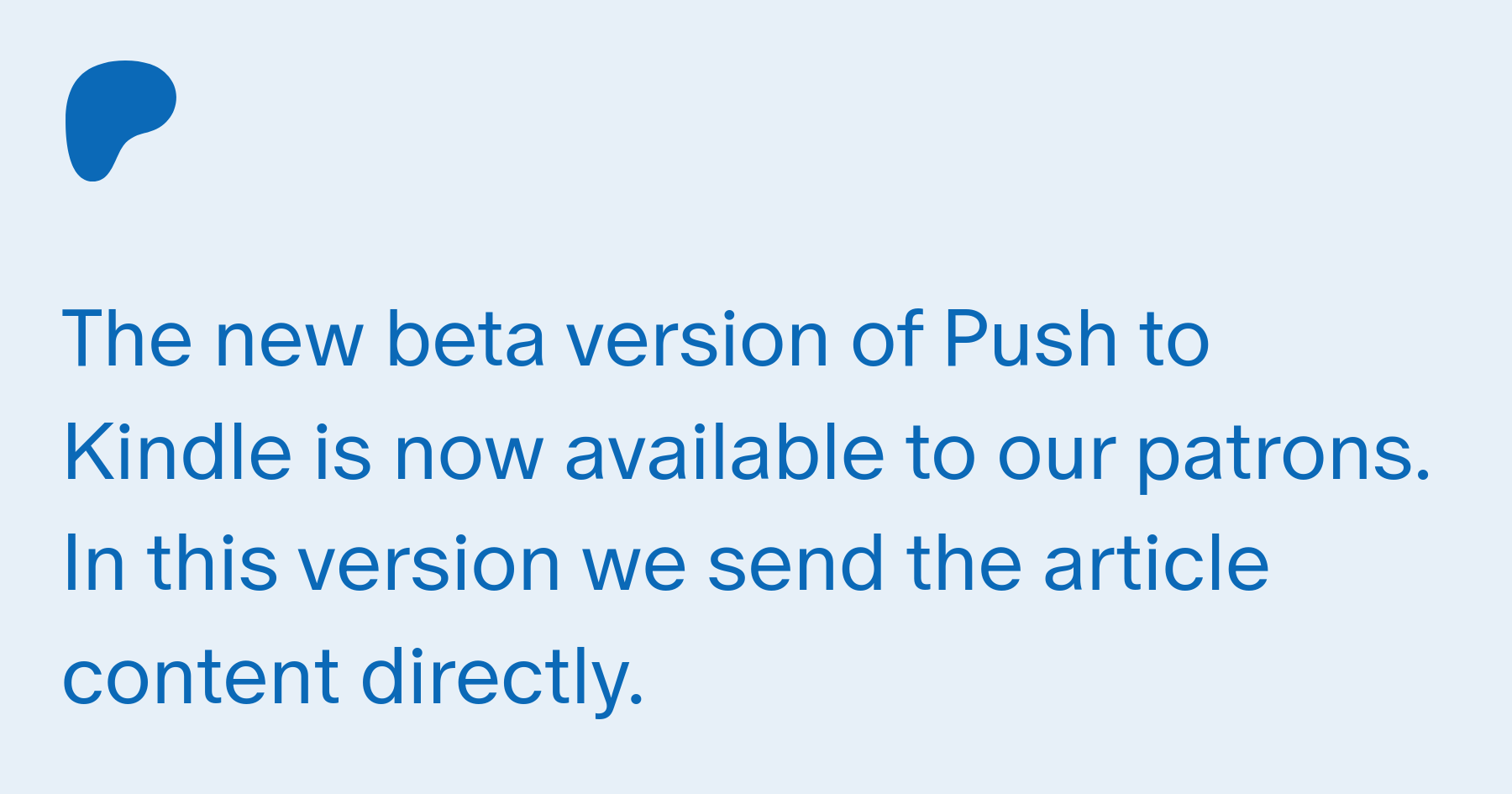Click the blue Patreon logo
The height and width of the screenshot is (794, 1512).
(120, 121)
